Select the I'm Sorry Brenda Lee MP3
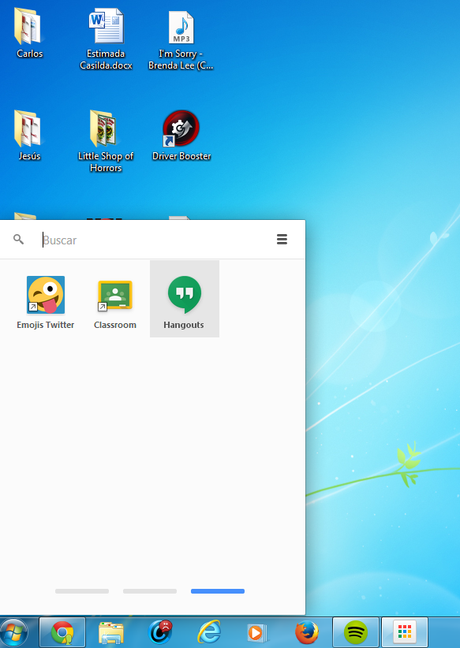The width and height of the screenshot is (460, 648). (181, 39)
